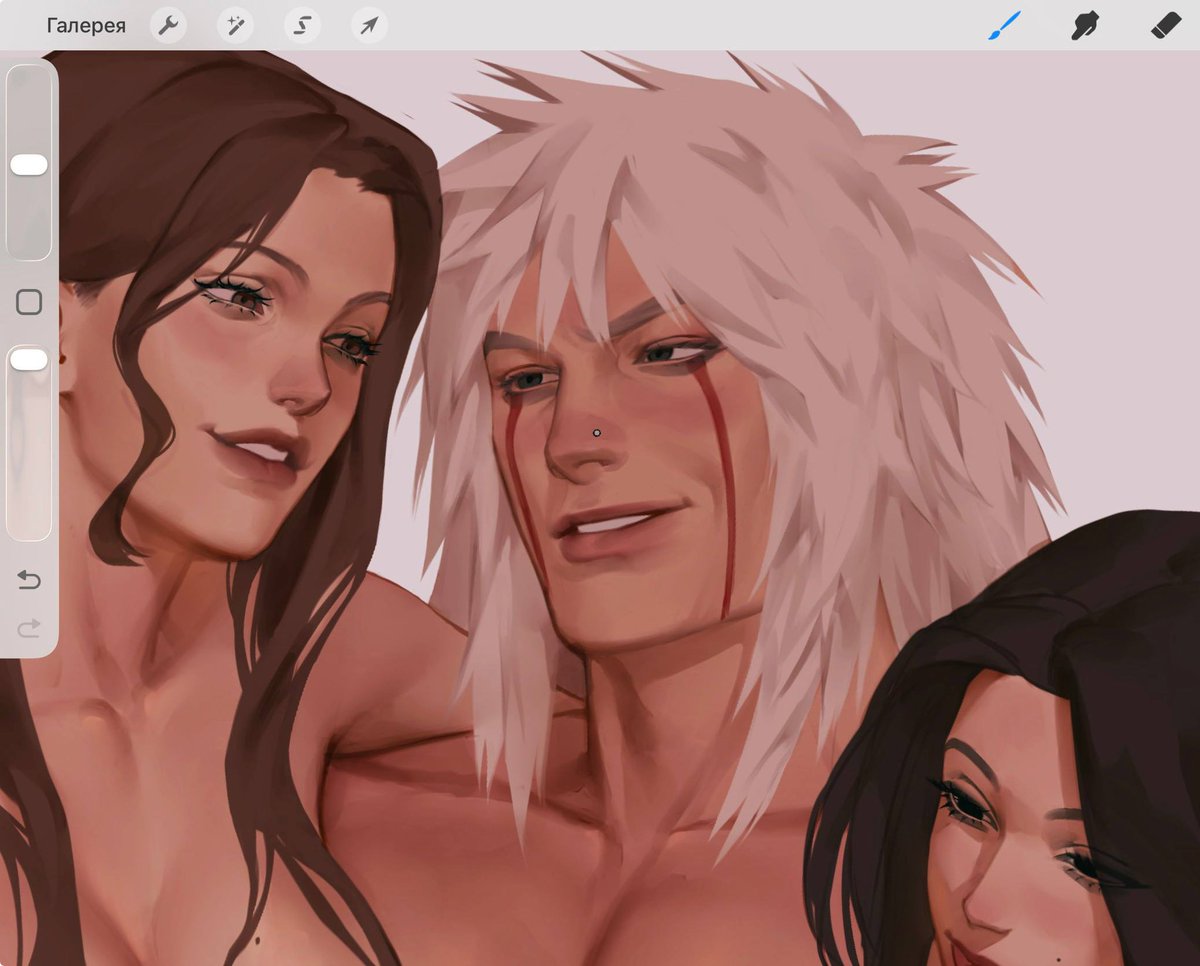The image size is (1200, 966).
Task: Activate the Transform arrow tool
Action: (x=370, y=26)
